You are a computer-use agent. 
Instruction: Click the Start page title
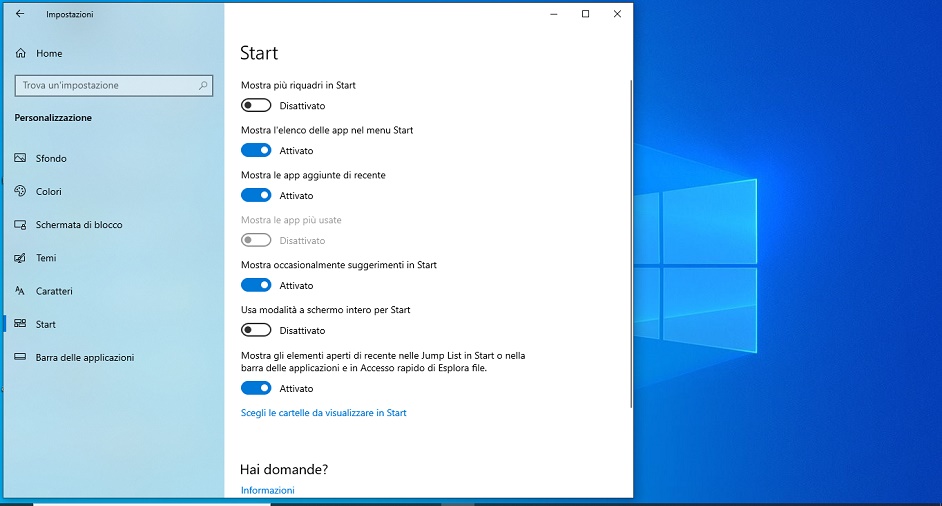pos(259,53)
